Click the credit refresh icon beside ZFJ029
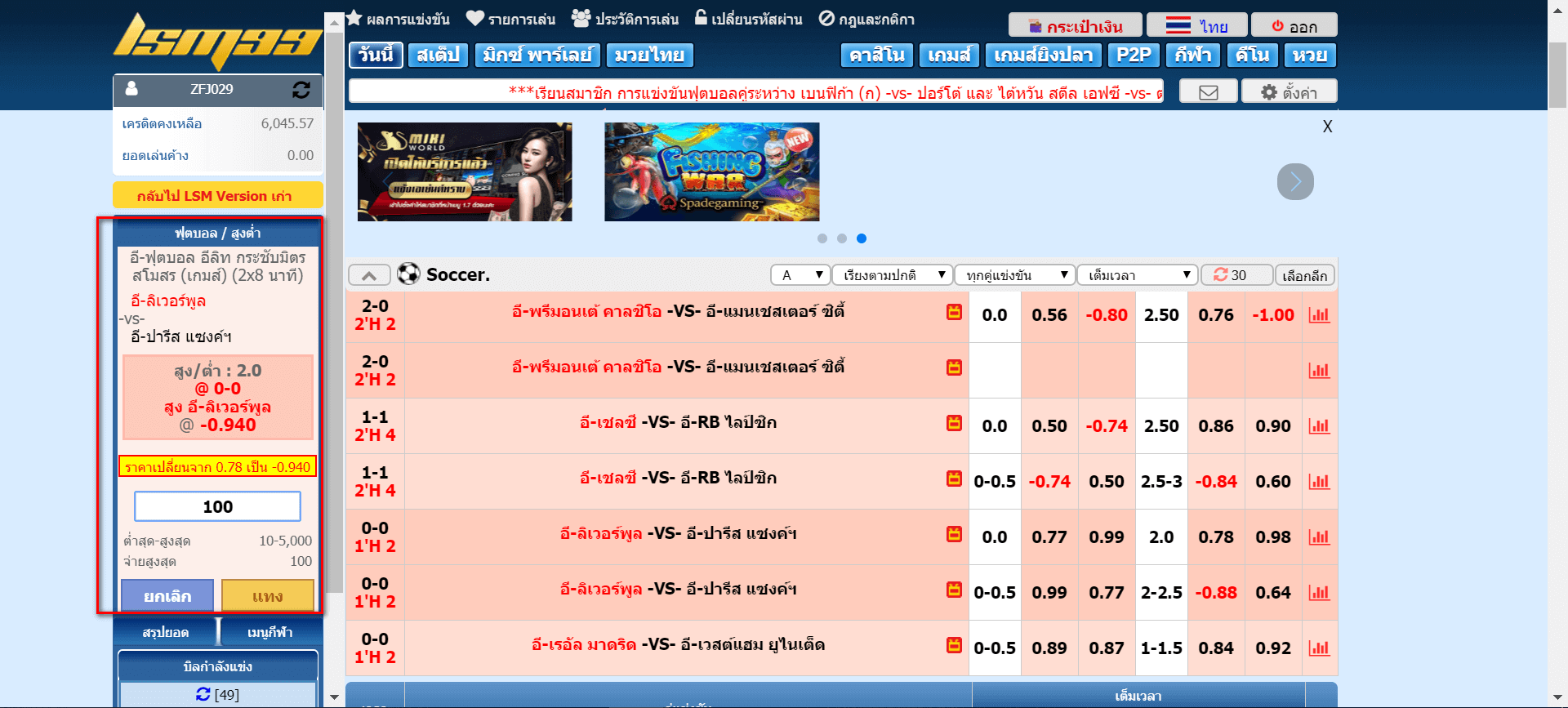Screen dimensions: 1568x708 301,90
